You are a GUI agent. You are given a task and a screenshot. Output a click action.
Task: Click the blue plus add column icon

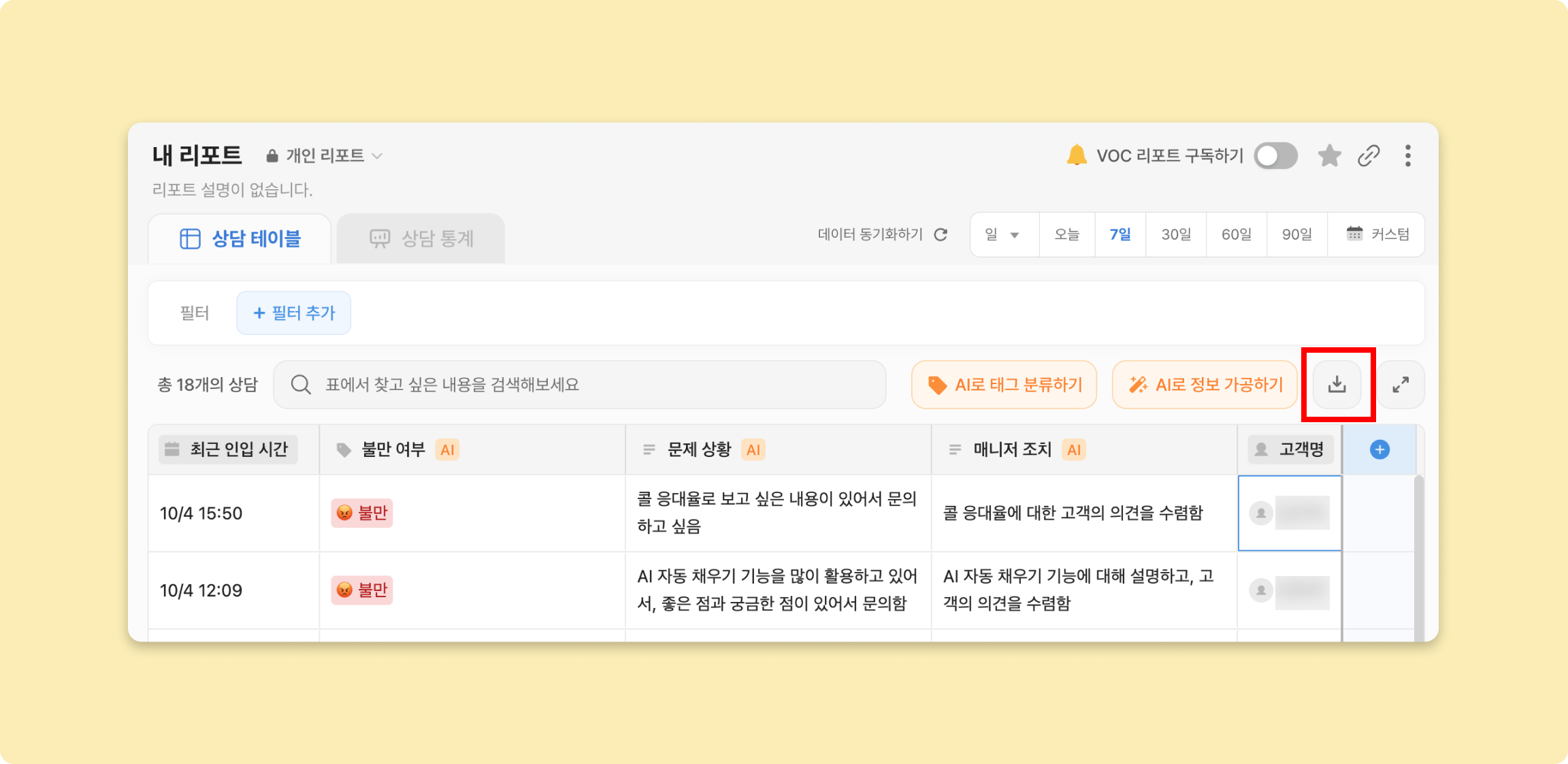tap(1379, 449)
